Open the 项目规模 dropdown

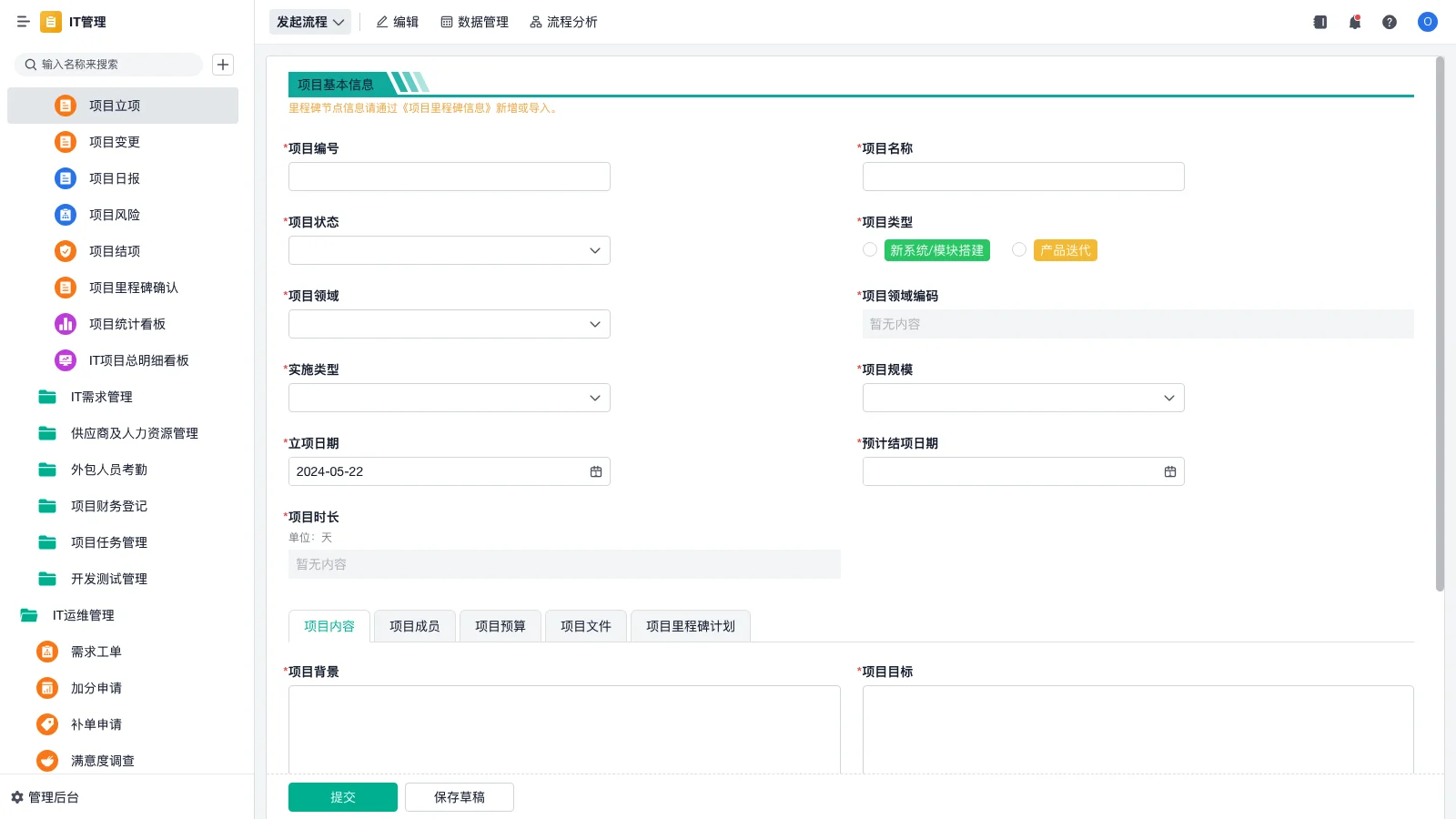1024,398
